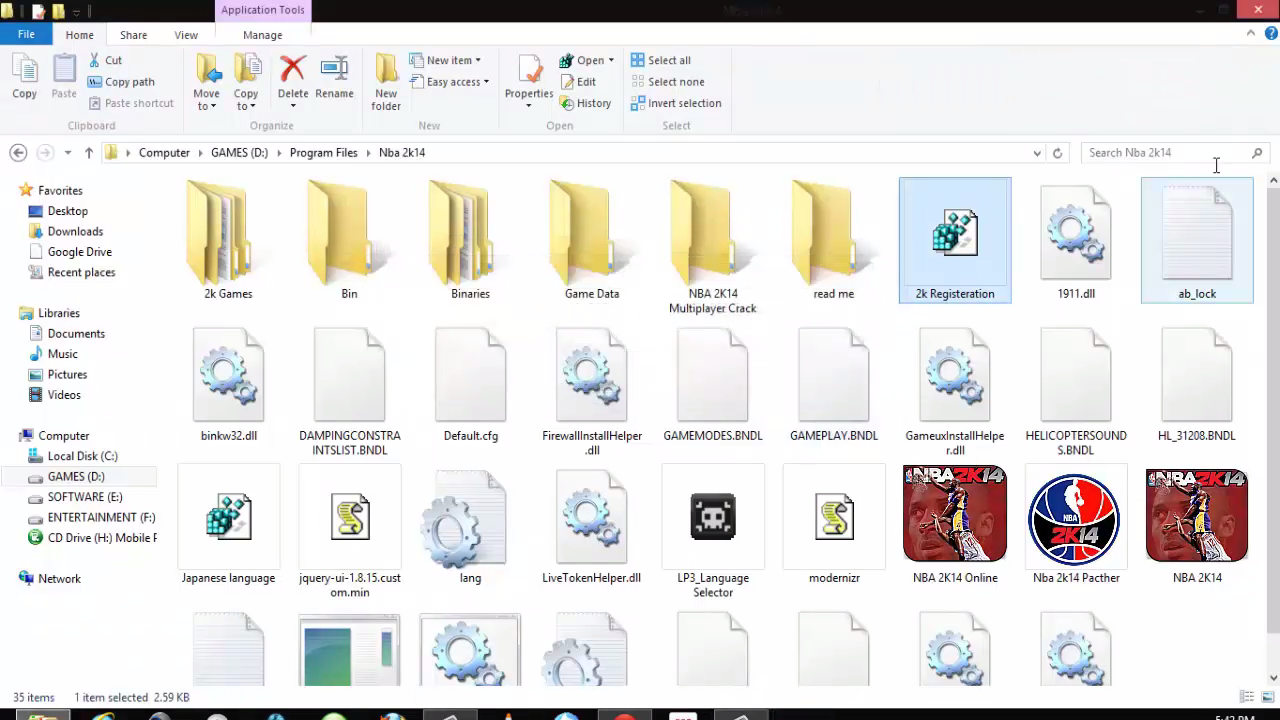Select the 2k Registeration file
The width and height of the screenshot is (1280, 720).
coord(955,240)
